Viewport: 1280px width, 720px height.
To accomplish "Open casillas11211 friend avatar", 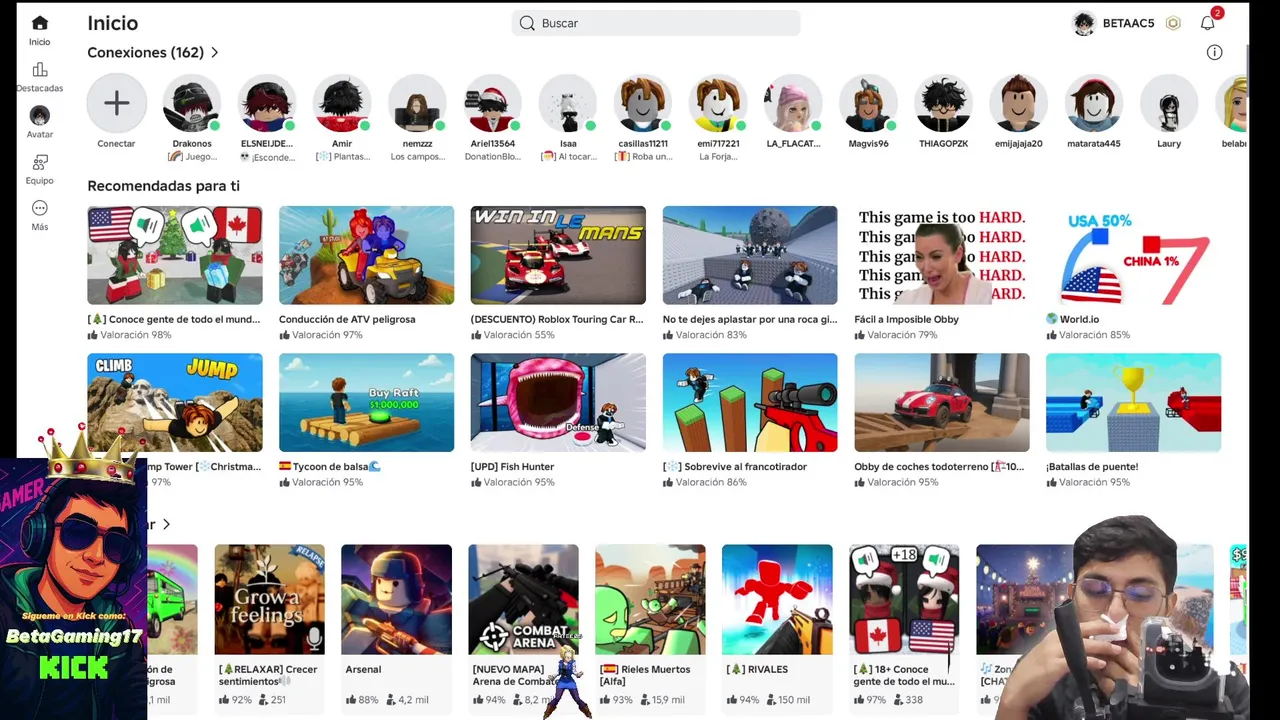I will (x=643, y=103).
